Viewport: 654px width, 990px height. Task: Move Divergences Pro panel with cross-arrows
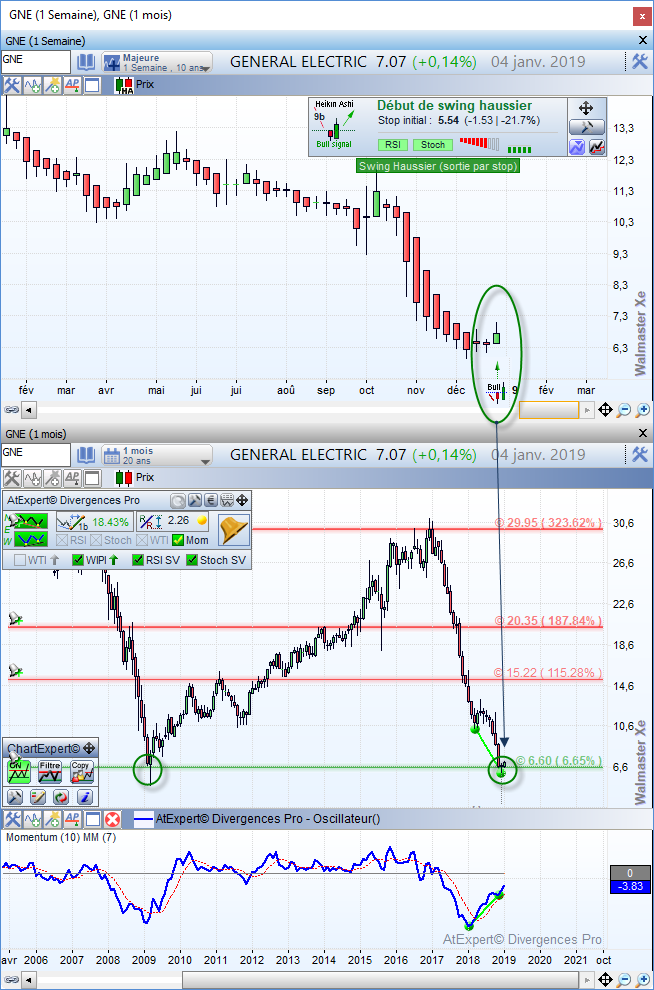[242, 501]
